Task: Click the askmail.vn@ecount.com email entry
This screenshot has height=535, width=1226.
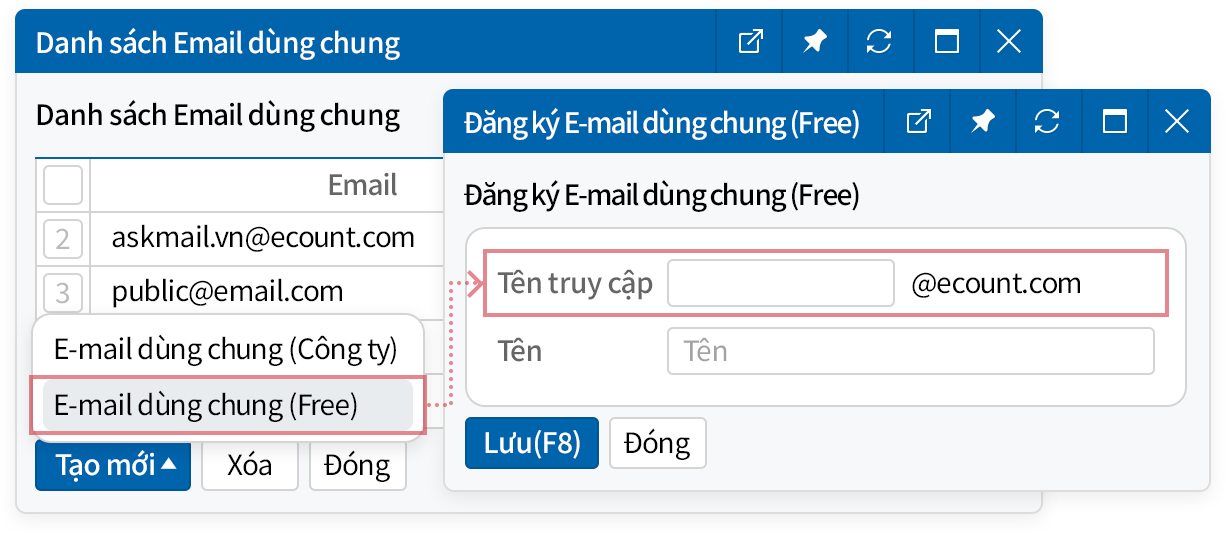Action: 263,237
